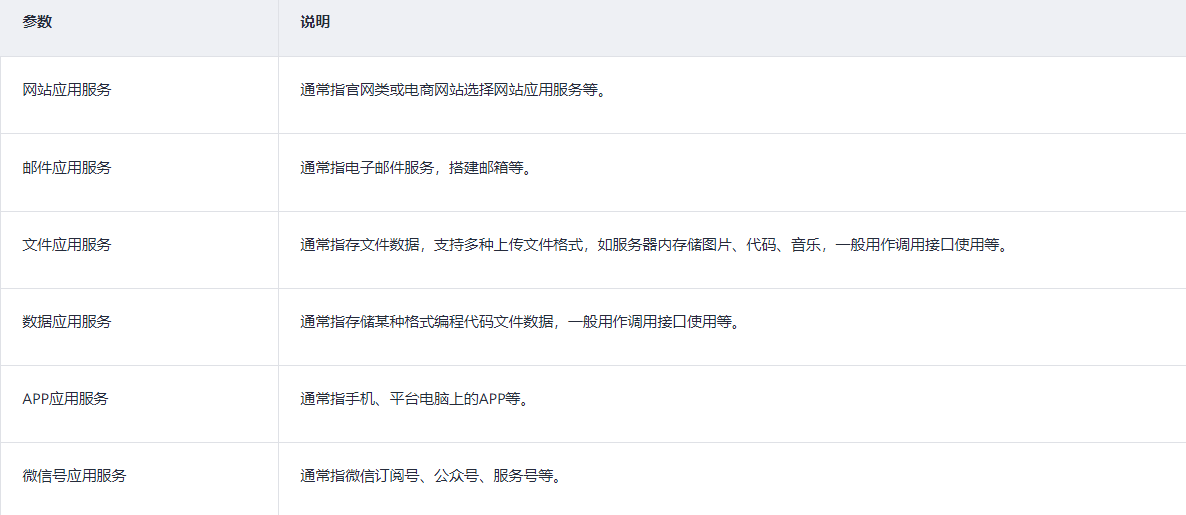
Task: Click the phrase 平台电脑 in the APP description
Action: coord(419,398)
